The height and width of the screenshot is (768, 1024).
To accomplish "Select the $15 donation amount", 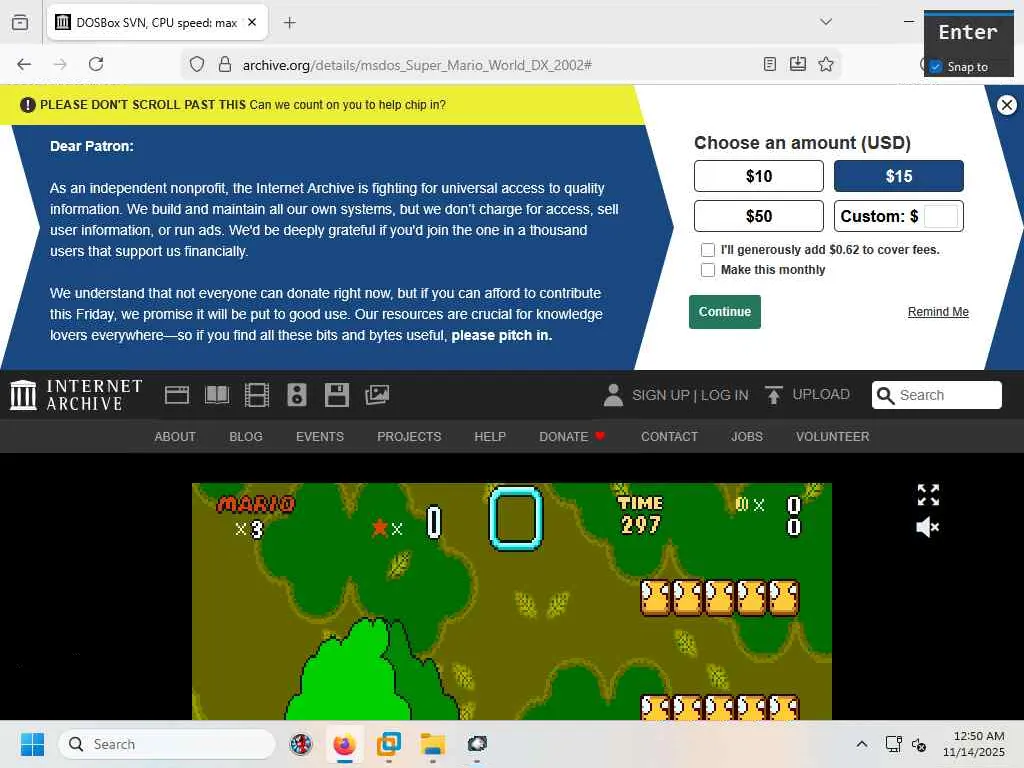I will pos(899,176).
